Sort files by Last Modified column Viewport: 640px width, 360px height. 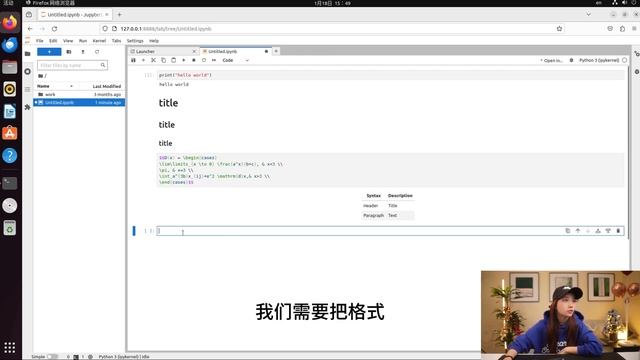107,86
